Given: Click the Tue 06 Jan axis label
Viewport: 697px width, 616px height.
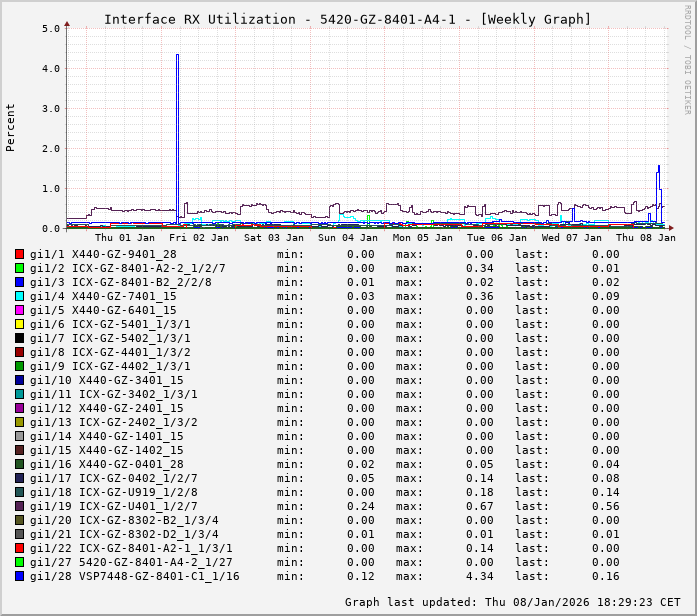Looking at the screenshot, I should coord(497,238).
